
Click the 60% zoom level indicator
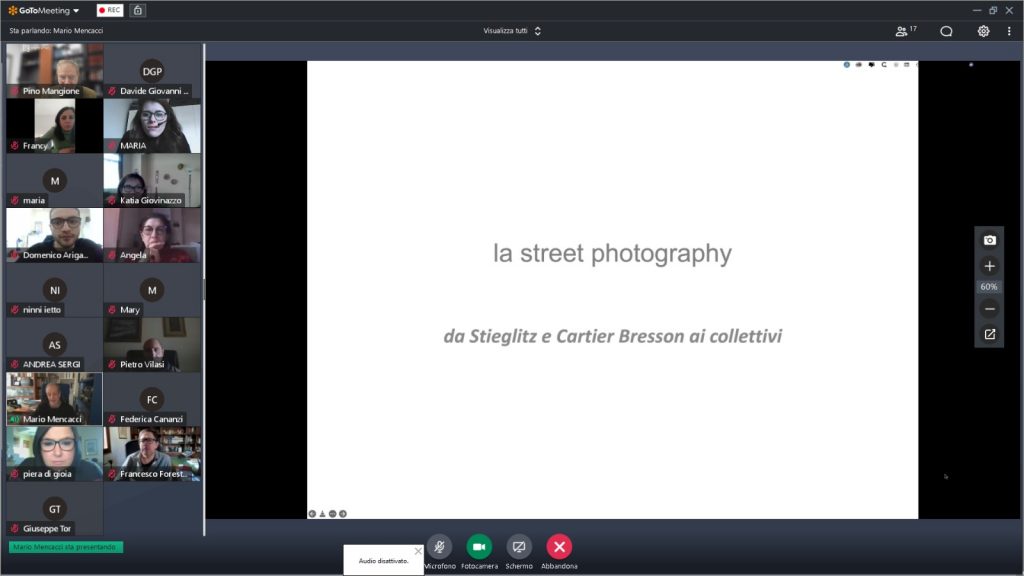coord(989,287)
